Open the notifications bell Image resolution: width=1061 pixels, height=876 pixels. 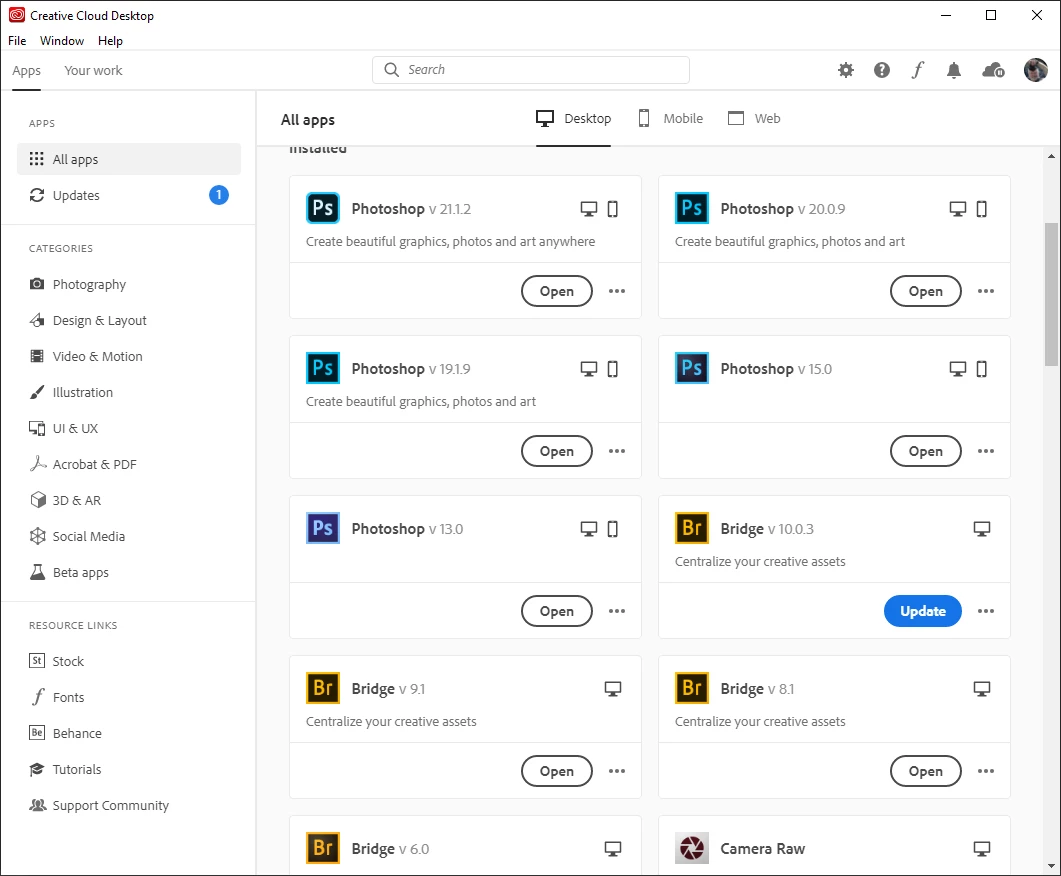click(x=953, y=70)
